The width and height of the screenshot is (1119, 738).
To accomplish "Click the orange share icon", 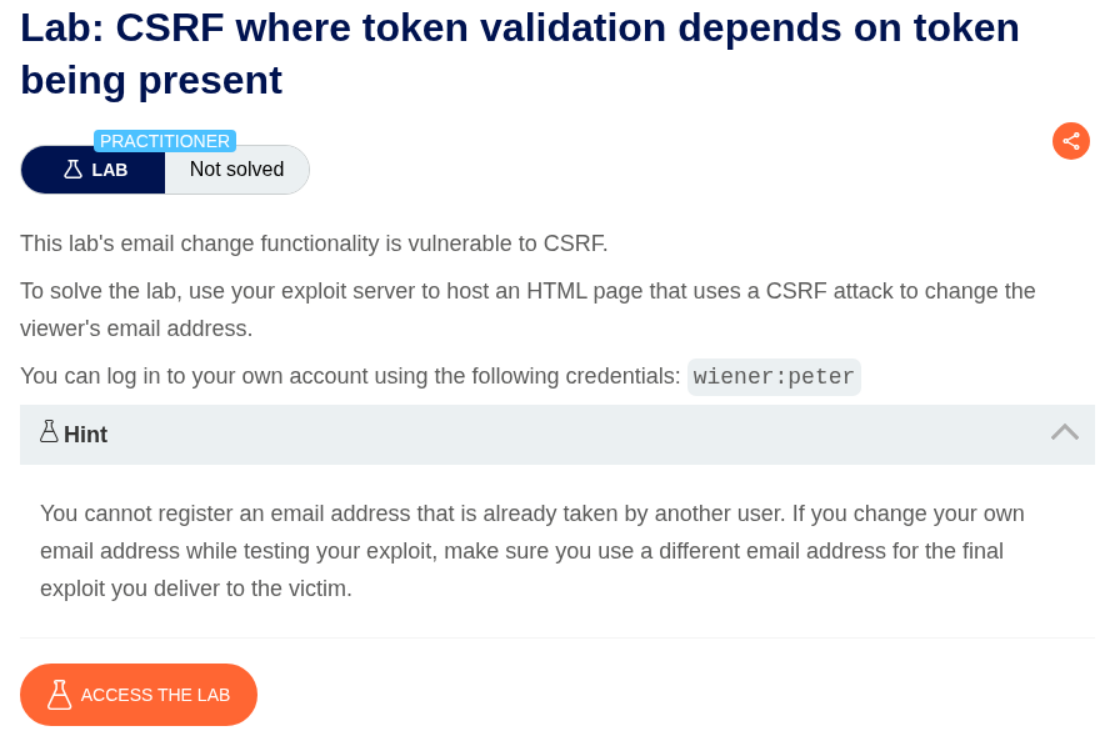I will tap(1071, 141).
